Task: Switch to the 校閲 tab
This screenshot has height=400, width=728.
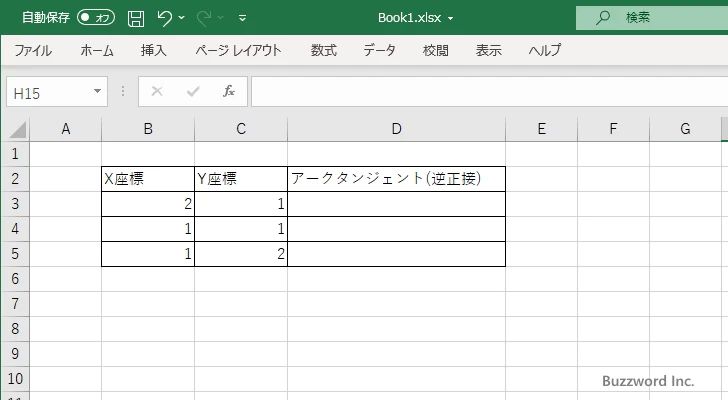Action: [x=436, y=50]
